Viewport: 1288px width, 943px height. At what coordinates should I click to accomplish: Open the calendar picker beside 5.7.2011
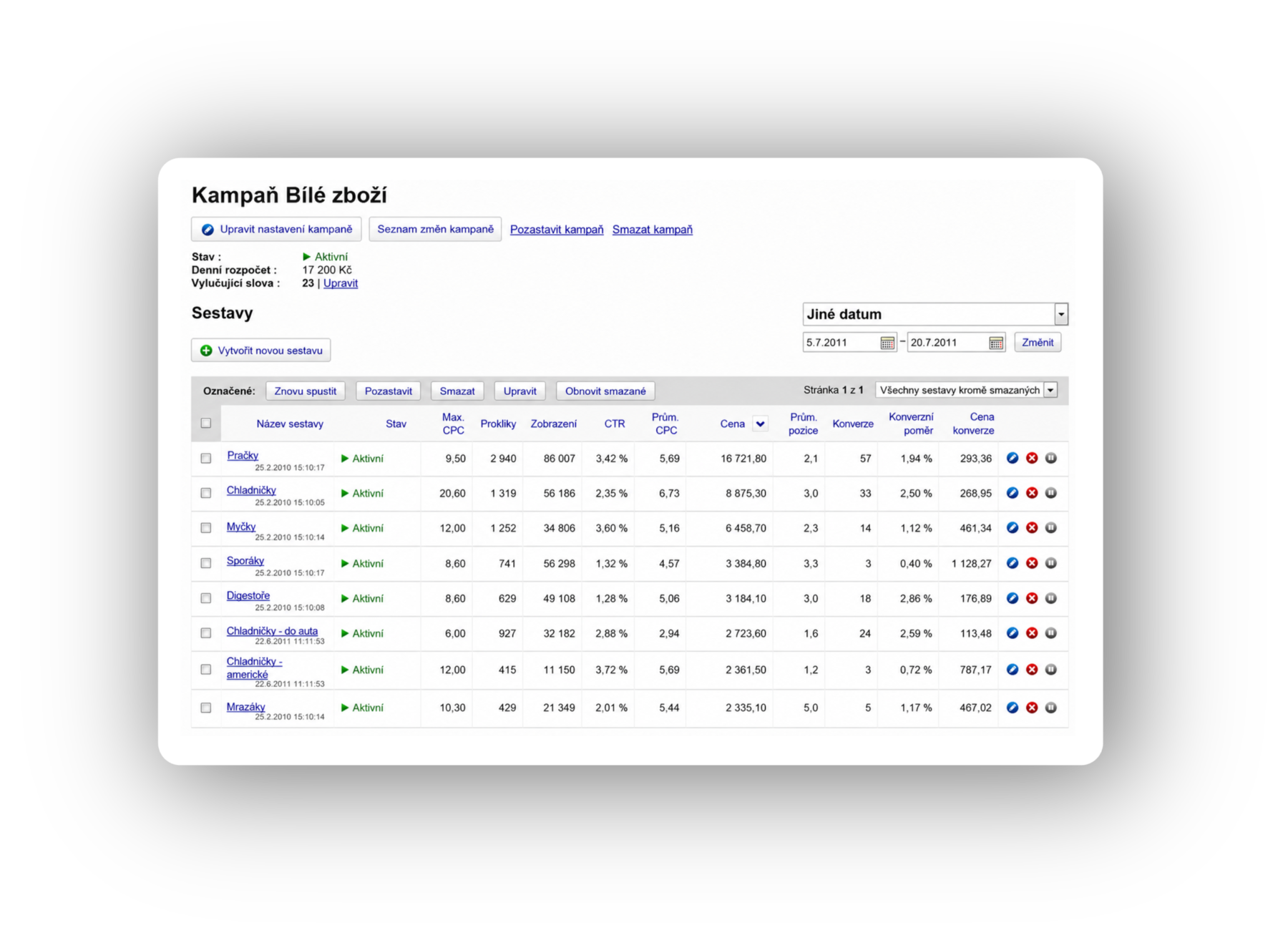tap(887, 343)
